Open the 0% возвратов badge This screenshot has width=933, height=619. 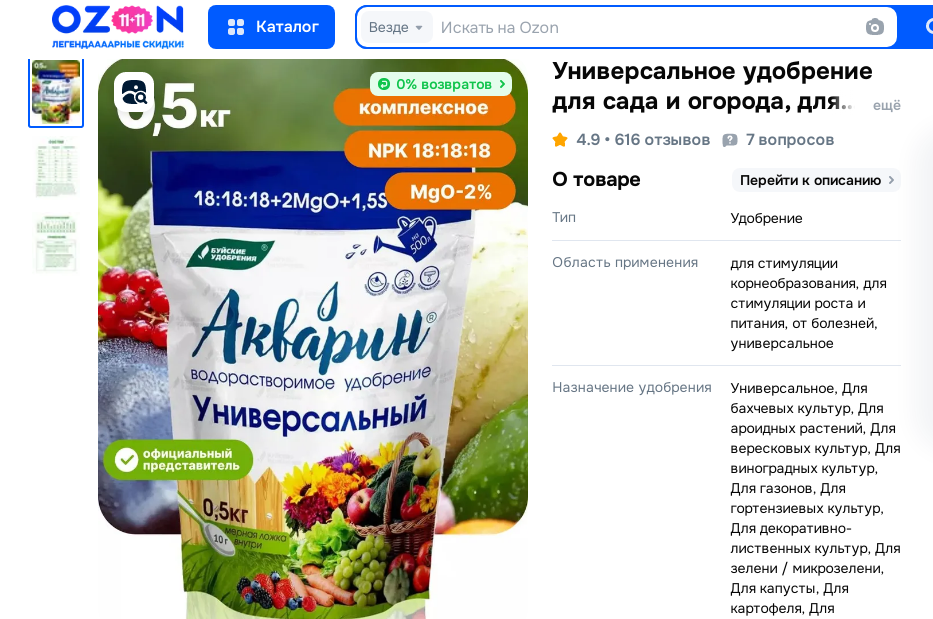[x=441, y=84]
